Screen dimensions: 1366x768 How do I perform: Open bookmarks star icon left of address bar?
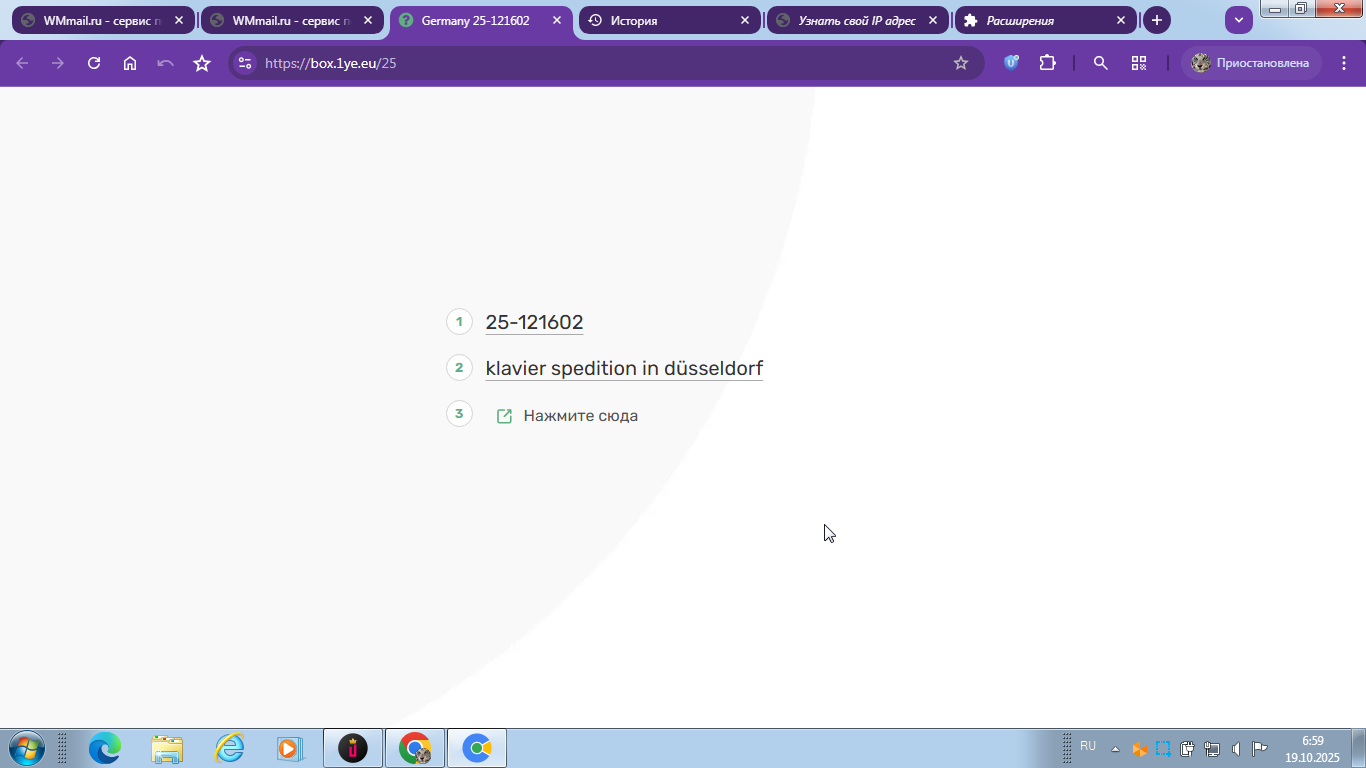click(202, 63)
